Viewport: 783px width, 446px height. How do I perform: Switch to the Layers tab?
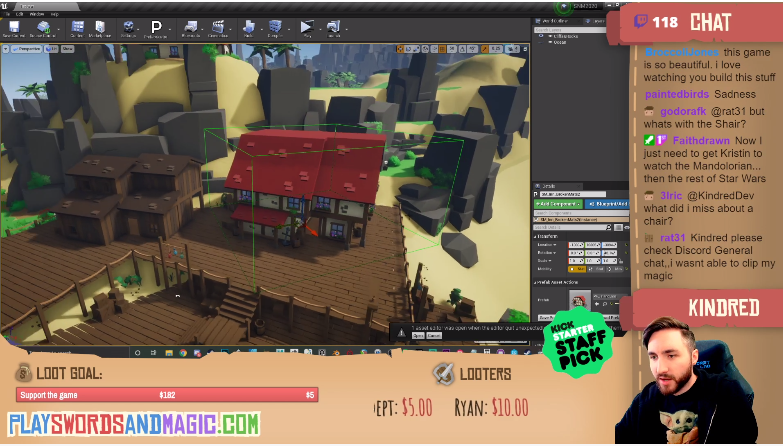[595, 21]
